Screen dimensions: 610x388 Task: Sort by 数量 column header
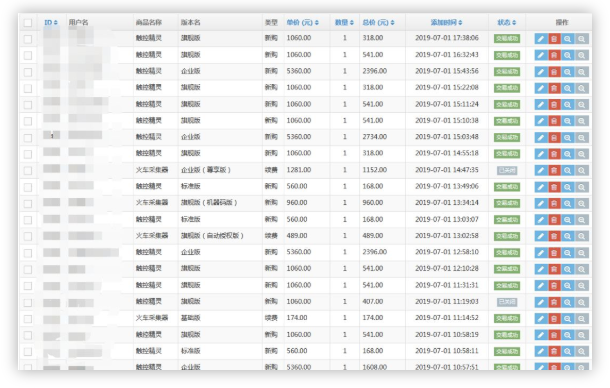click(344, 23)
